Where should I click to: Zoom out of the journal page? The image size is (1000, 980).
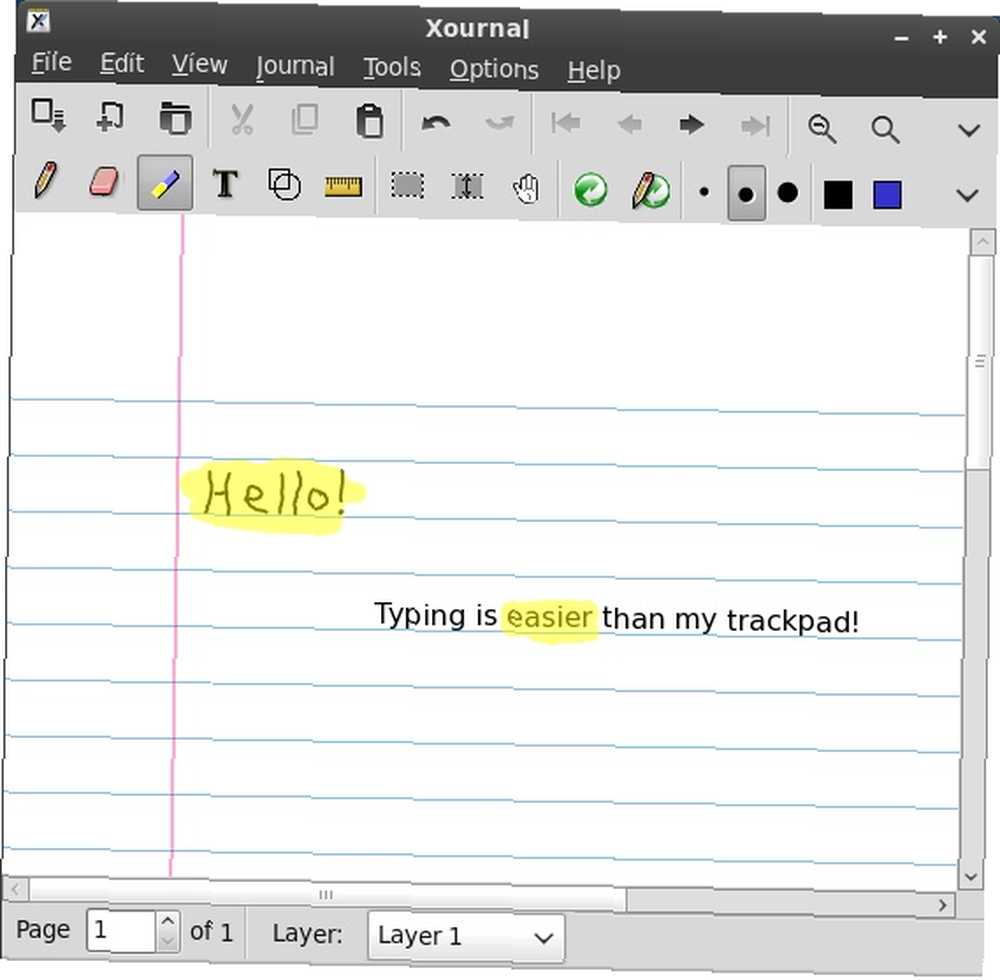[822, 129]
